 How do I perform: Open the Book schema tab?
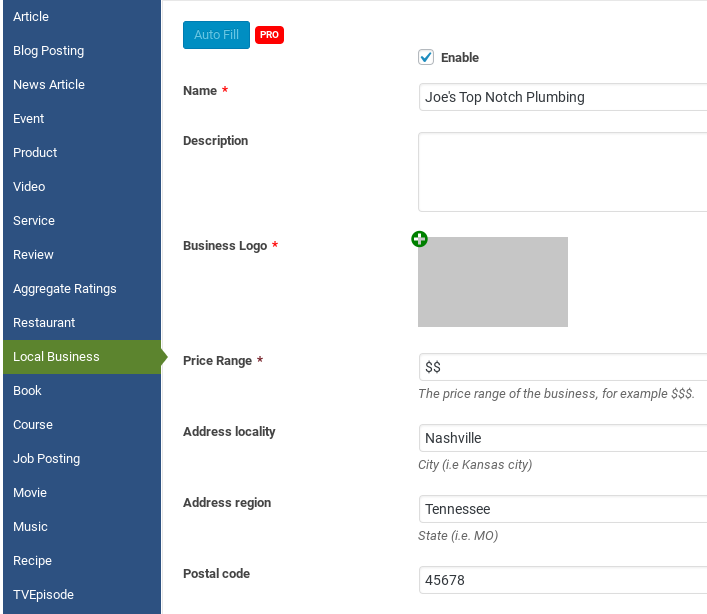tap(82, 390)
